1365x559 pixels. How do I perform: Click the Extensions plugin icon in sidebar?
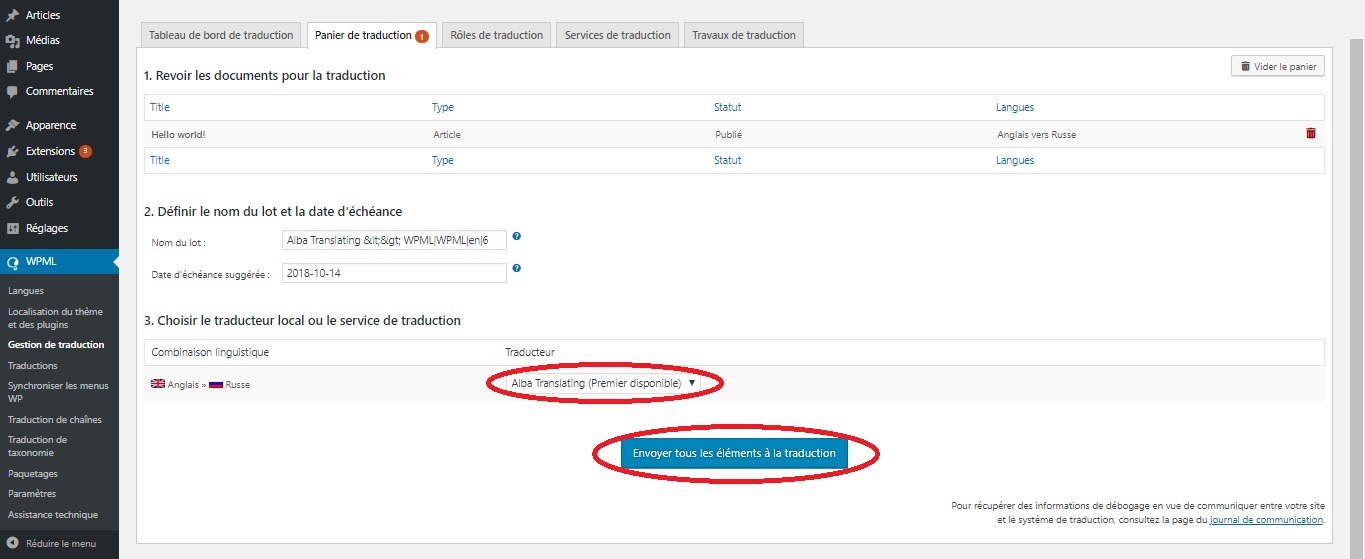(12, 151)
